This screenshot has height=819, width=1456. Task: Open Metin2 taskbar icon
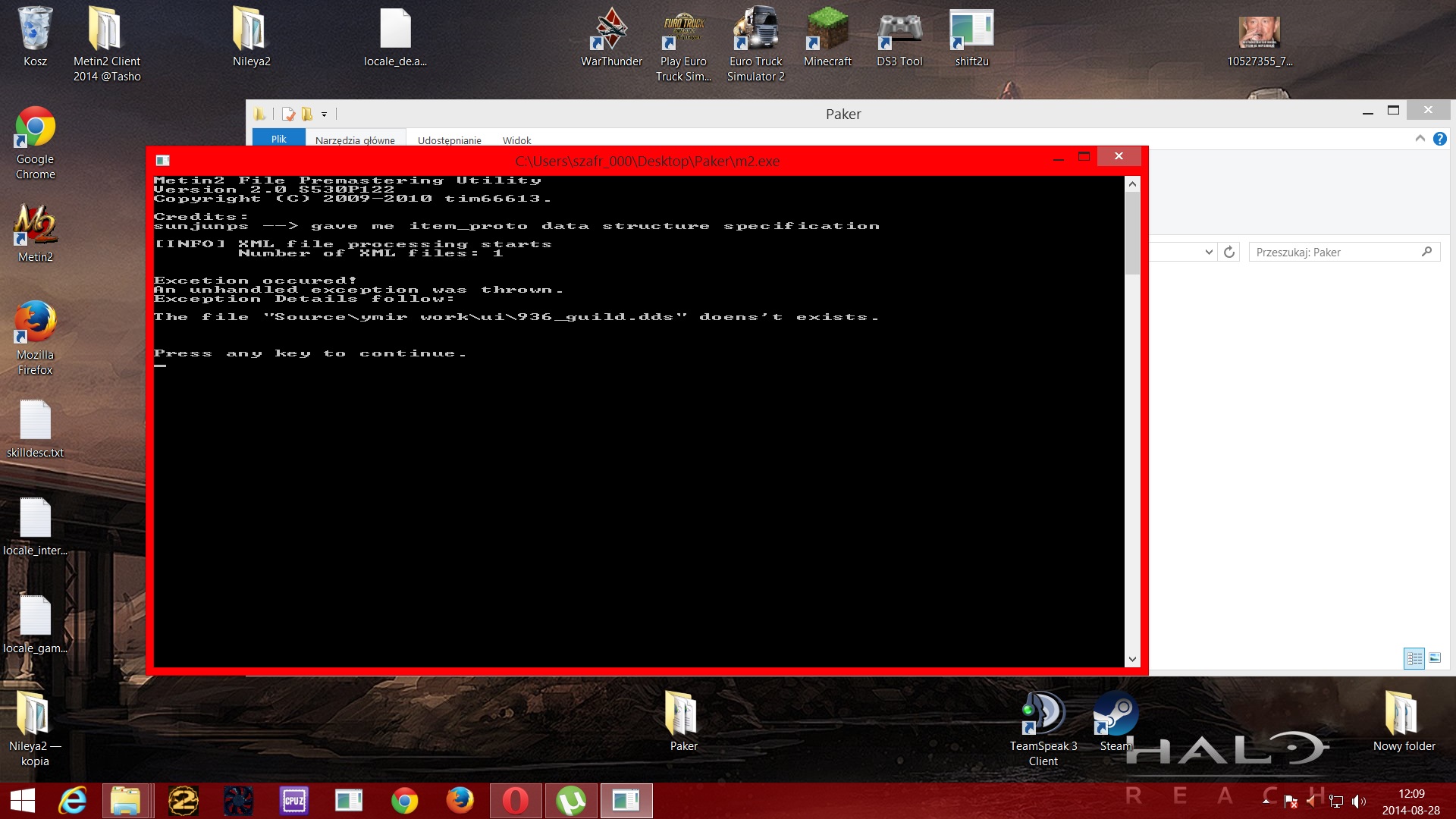pos(184,801)
